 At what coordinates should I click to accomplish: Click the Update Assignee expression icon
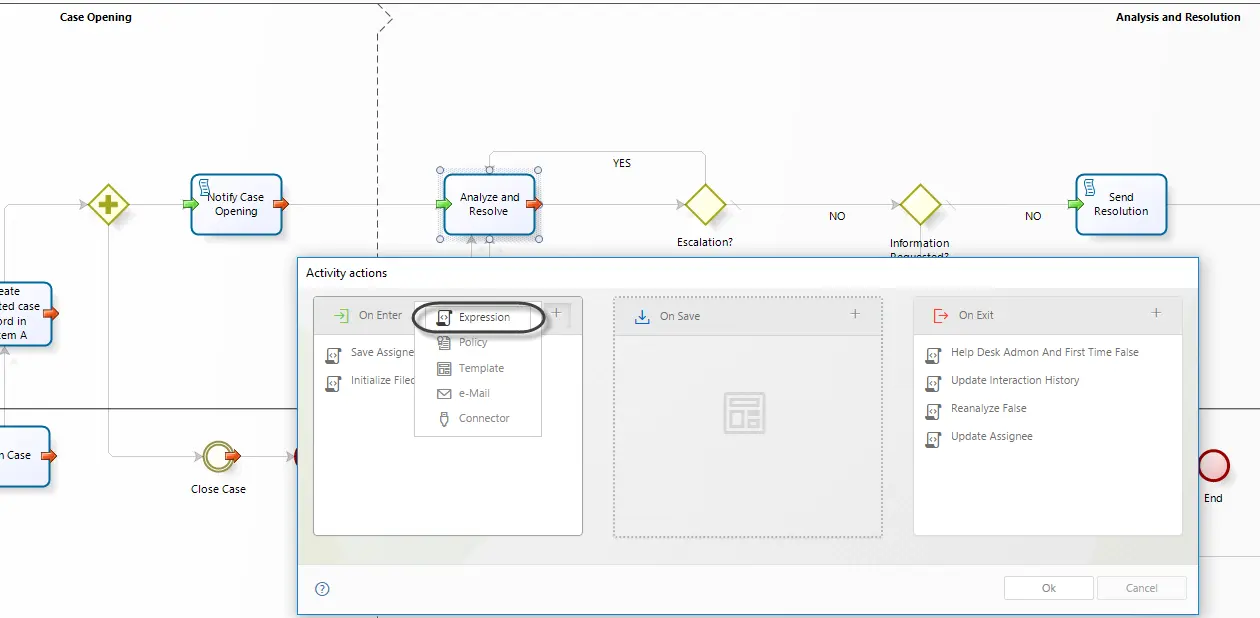pyautogui.click(x=933, y=438)
